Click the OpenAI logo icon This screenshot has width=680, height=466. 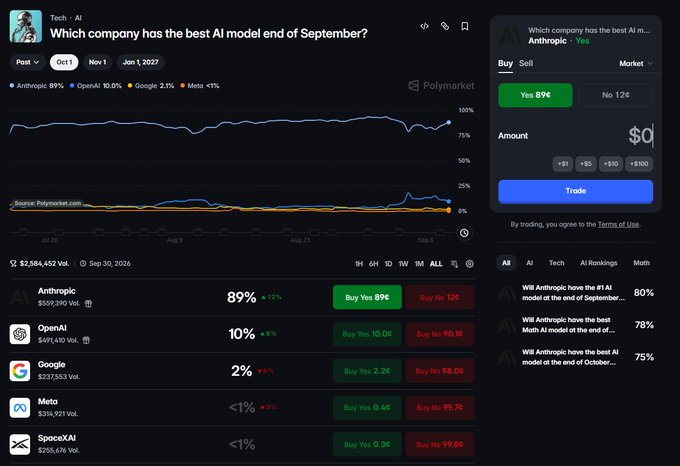coord(20,334)
